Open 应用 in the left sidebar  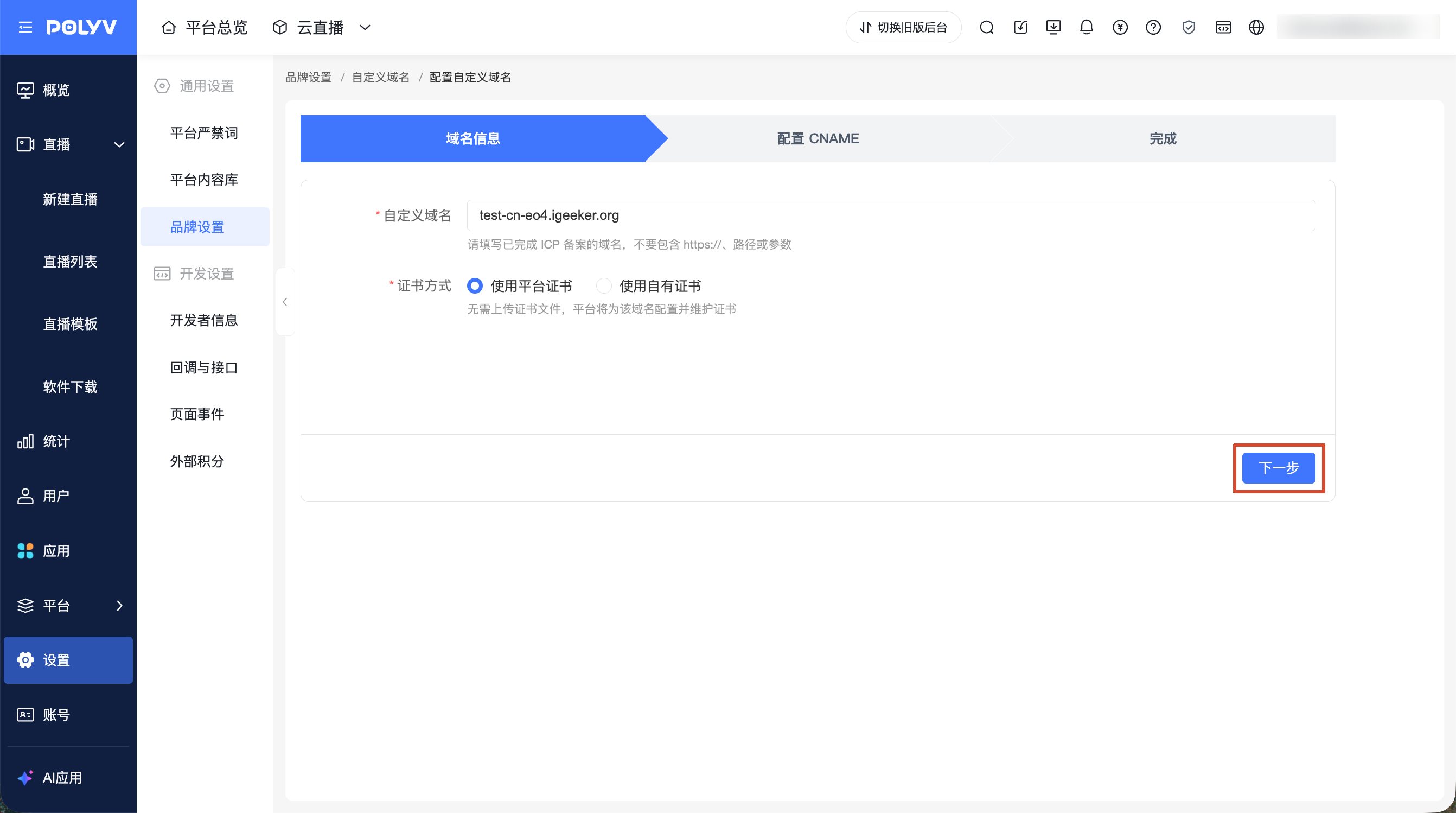click(x=68, y=551)
